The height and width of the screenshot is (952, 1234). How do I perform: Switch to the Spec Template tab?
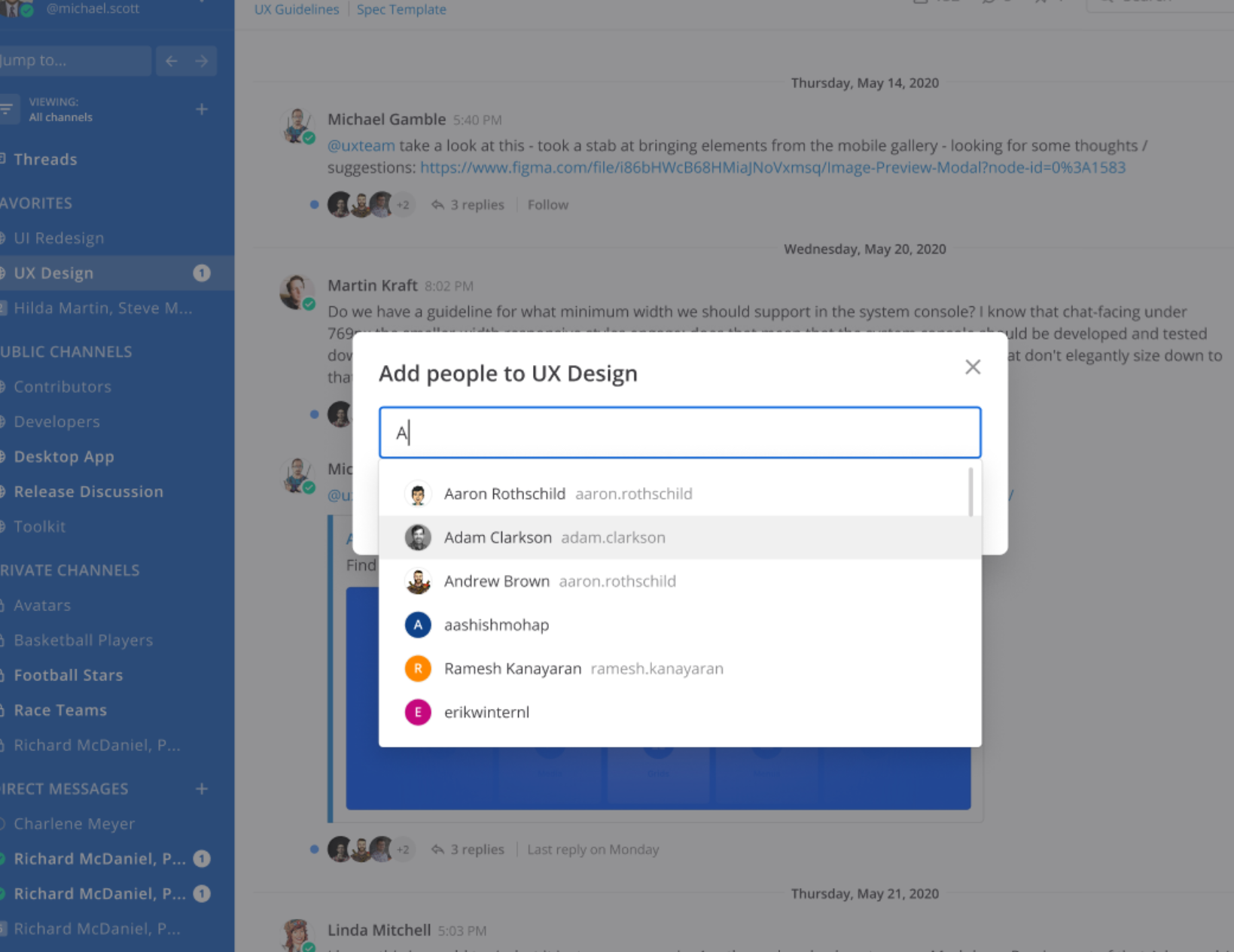(401, 9)
